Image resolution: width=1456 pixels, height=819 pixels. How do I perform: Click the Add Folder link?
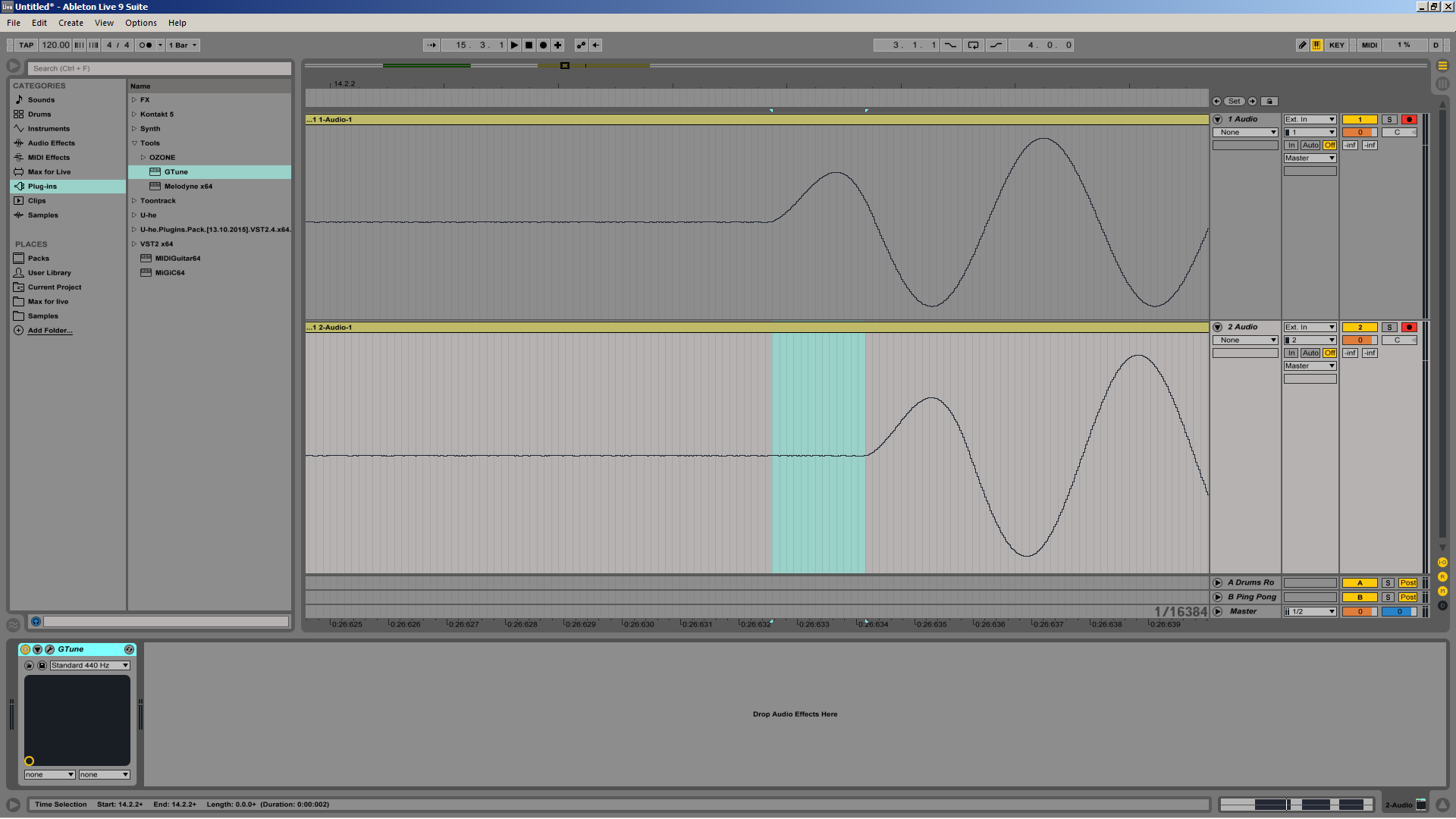pos(50,331)
